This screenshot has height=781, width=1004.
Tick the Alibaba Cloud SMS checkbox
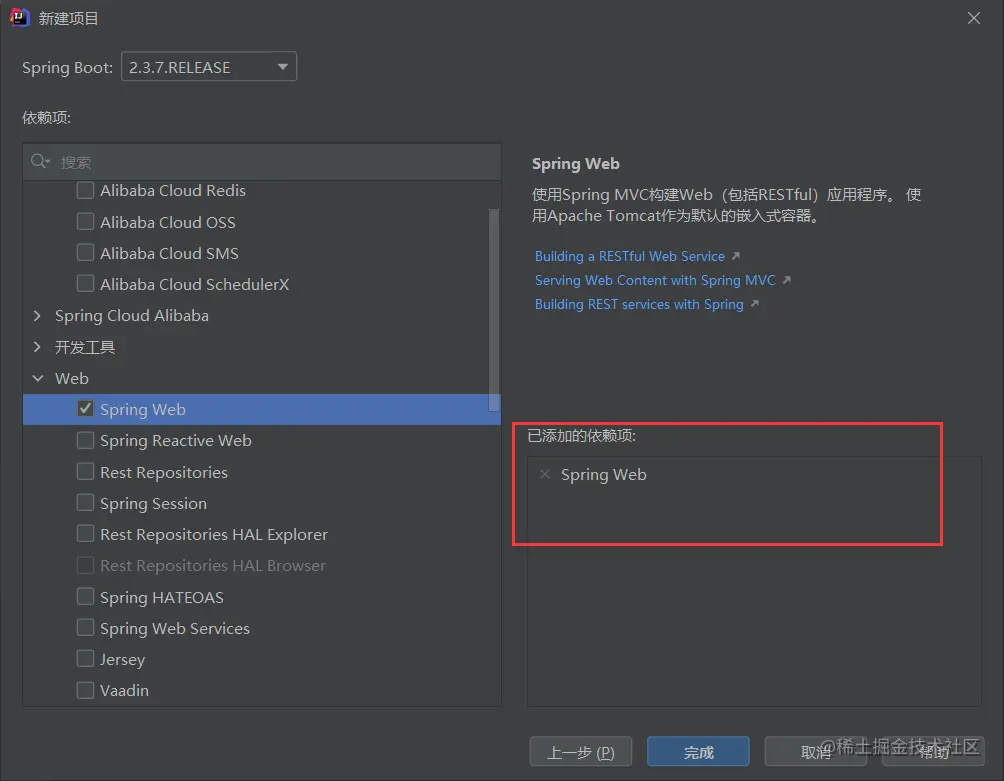pyautogui.click(x=85, y=253)
